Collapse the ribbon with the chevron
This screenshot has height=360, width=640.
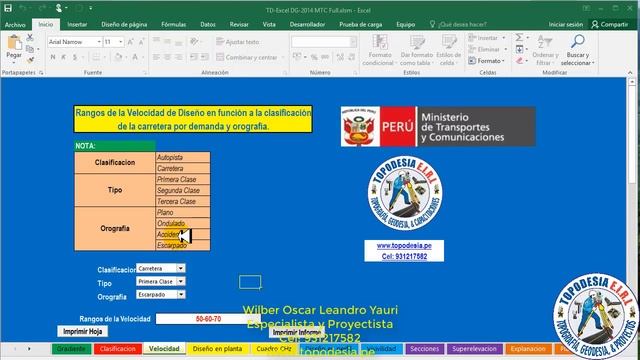coord(630,73)
